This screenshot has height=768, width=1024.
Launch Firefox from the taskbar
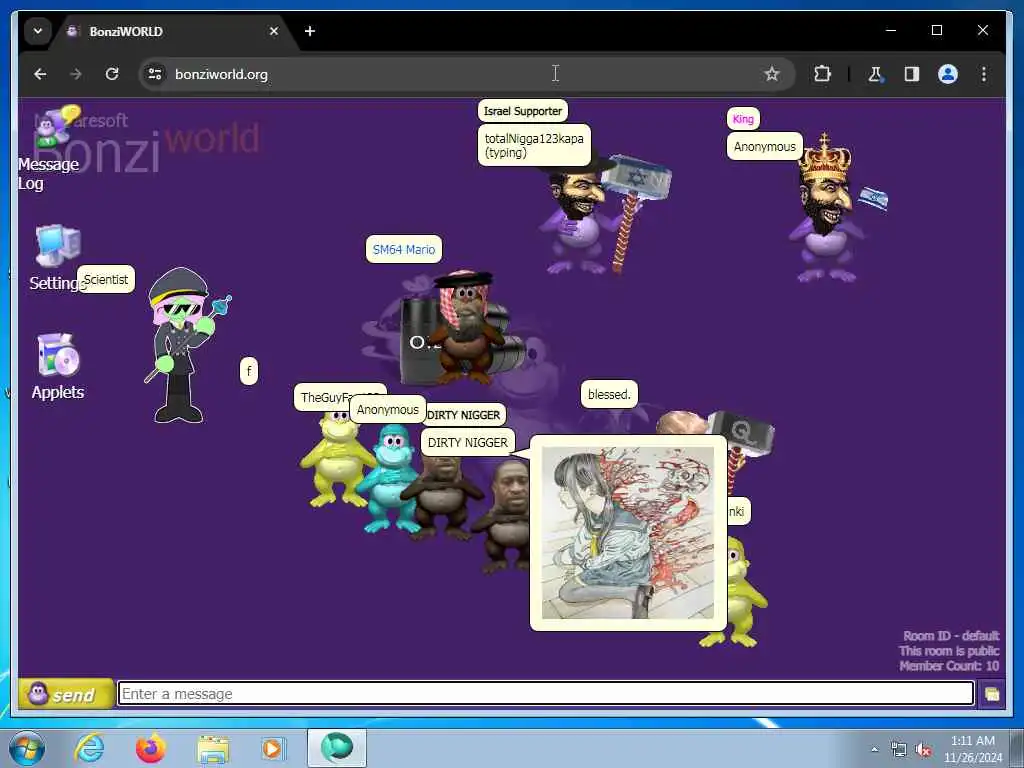tap(151, 748)
